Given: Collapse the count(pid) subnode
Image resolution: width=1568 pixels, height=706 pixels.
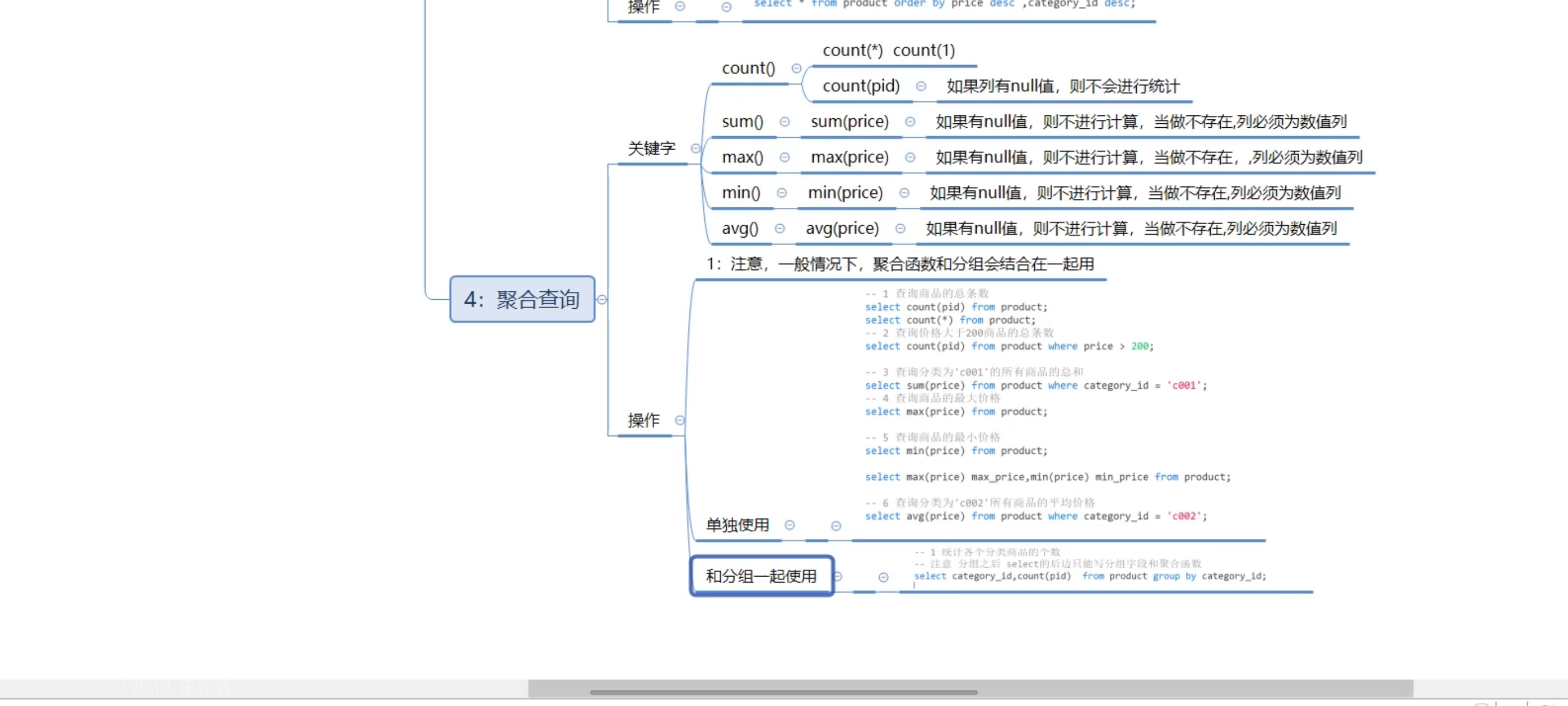Looking at the screenshot, I should tap(921, 86).
